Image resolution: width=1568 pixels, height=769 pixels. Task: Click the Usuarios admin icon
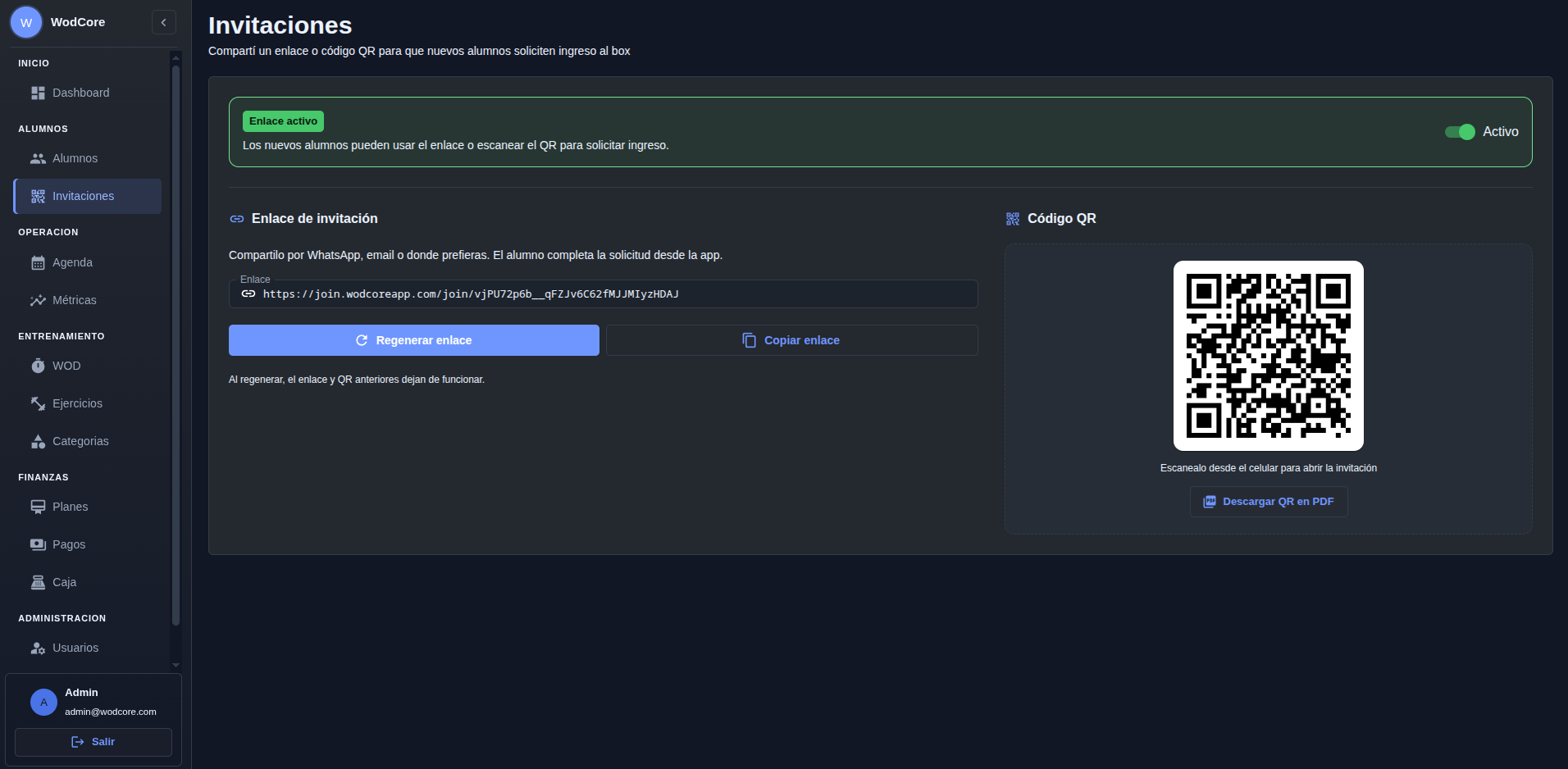[38, 648]
